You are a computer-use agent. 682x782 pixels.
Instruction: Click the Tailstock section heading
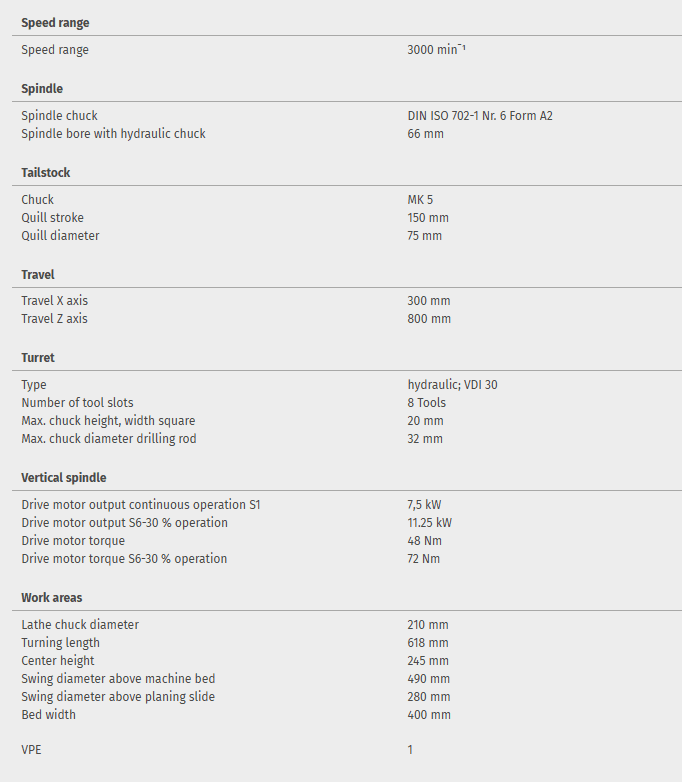coord(46,173)
